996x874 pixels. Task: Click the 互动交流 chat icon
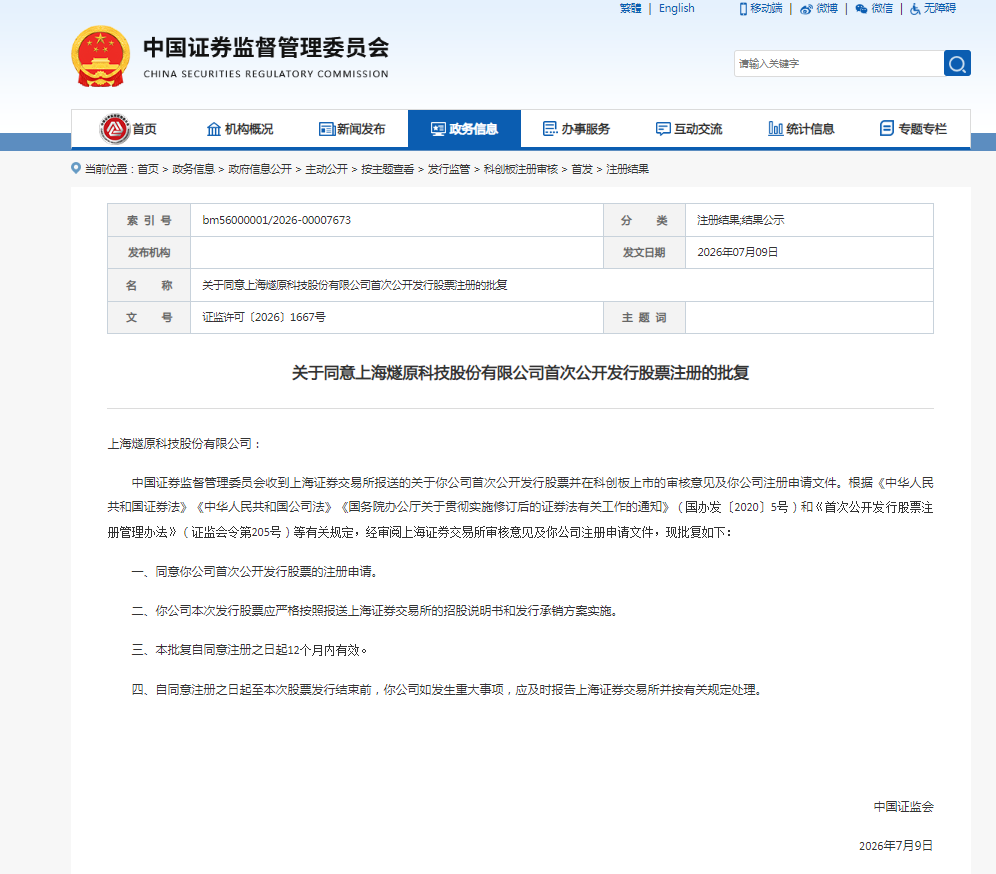[663, 129]
